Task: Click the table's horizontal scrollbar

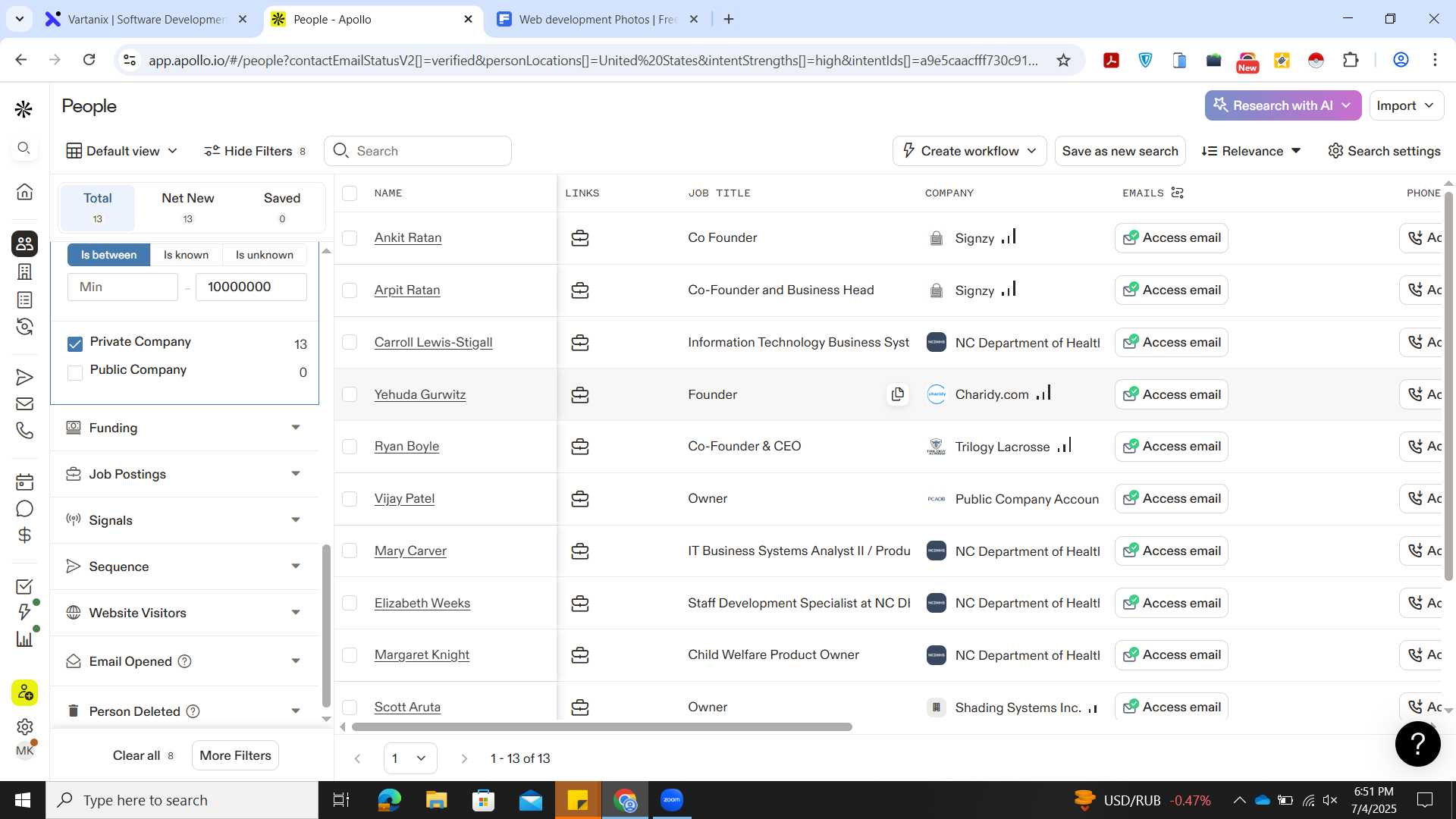Action: [x=601, y=726]
